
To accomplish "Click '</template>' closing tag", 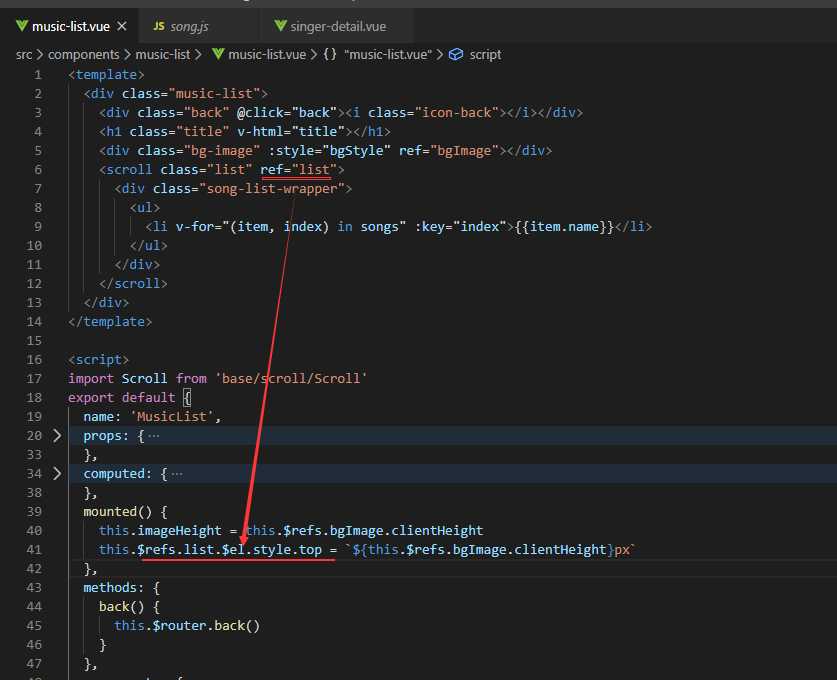I will coord(110,321).
